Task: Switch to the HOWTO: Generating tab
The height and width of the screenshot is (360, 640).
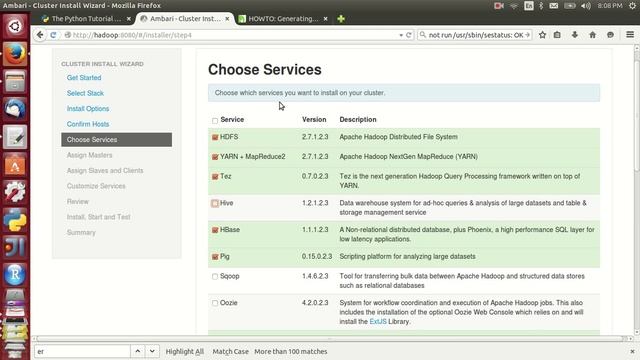Action: [283, 19]
